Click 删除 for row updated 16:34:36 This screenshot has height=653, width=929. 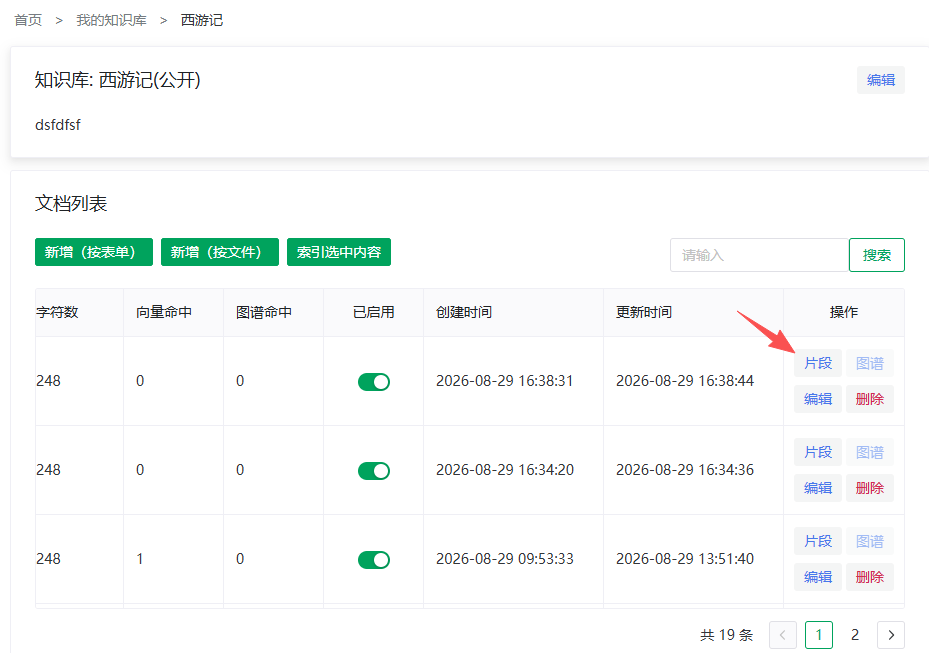870,488
